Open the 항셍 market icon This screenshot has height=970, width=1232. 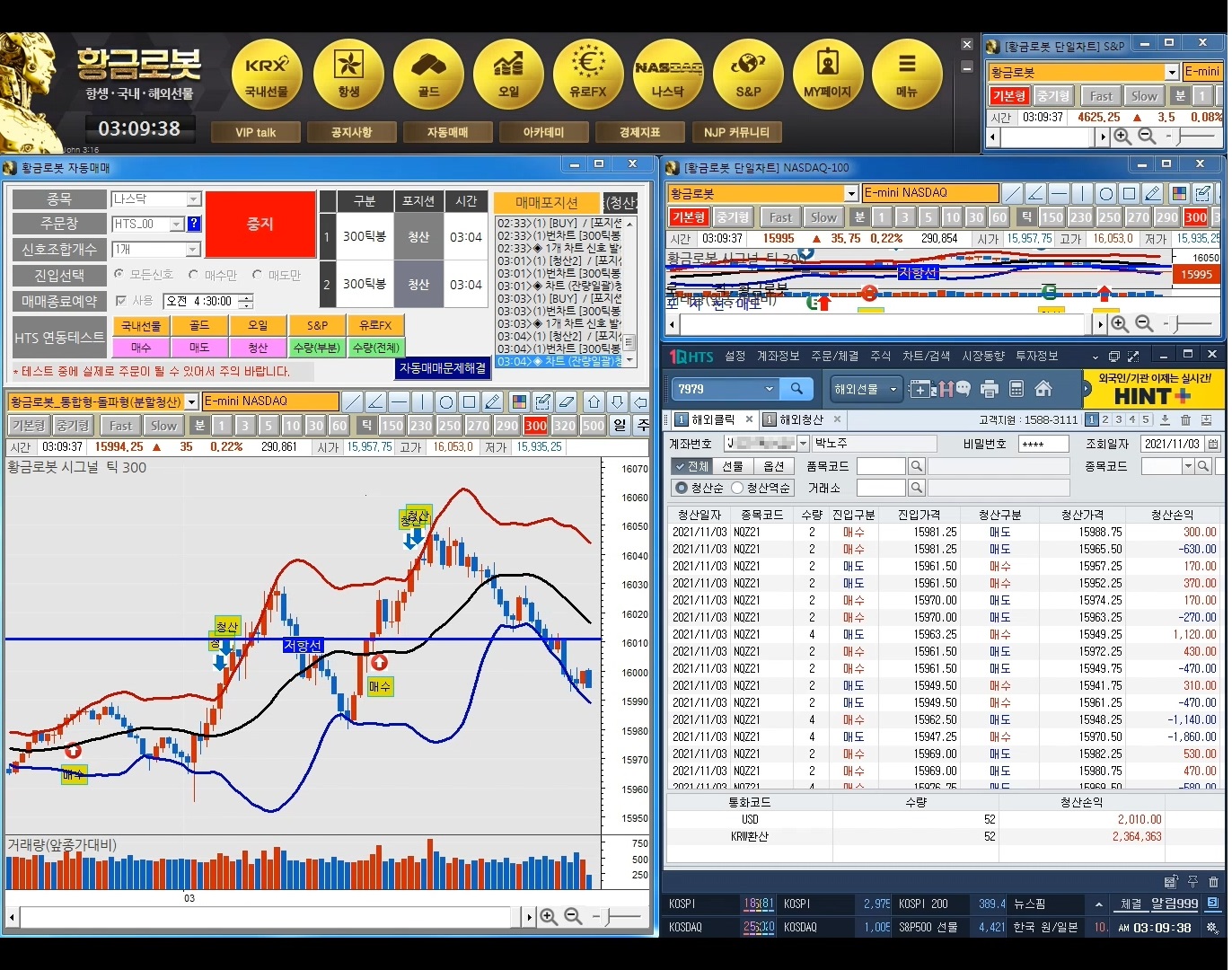pyautogui.click(x=348, y=74)
